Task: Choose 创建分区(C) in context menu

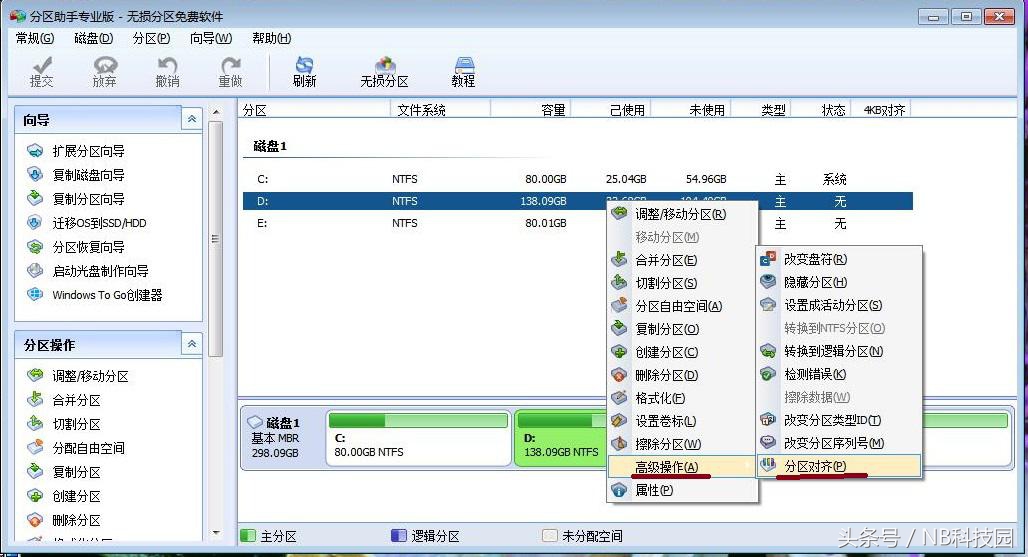Action: click(682, 352)
